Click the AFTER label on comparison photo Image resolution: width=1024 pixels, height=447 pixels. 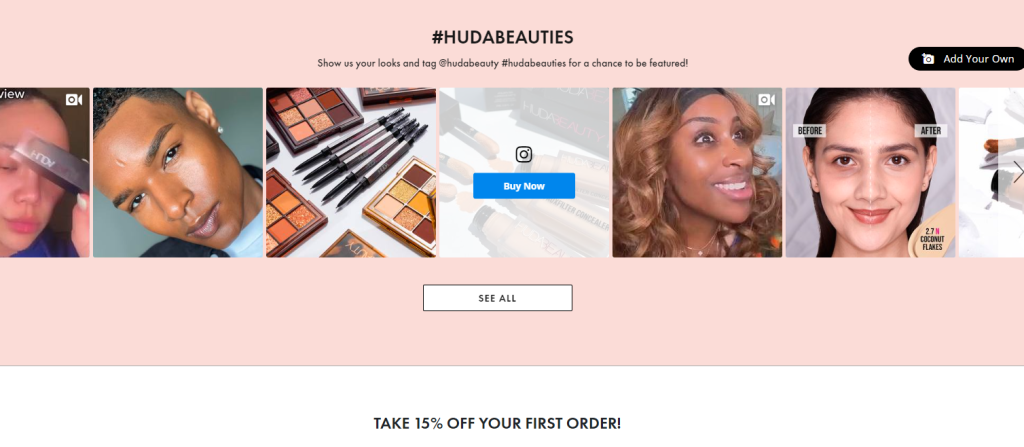[x=931, y=131]
